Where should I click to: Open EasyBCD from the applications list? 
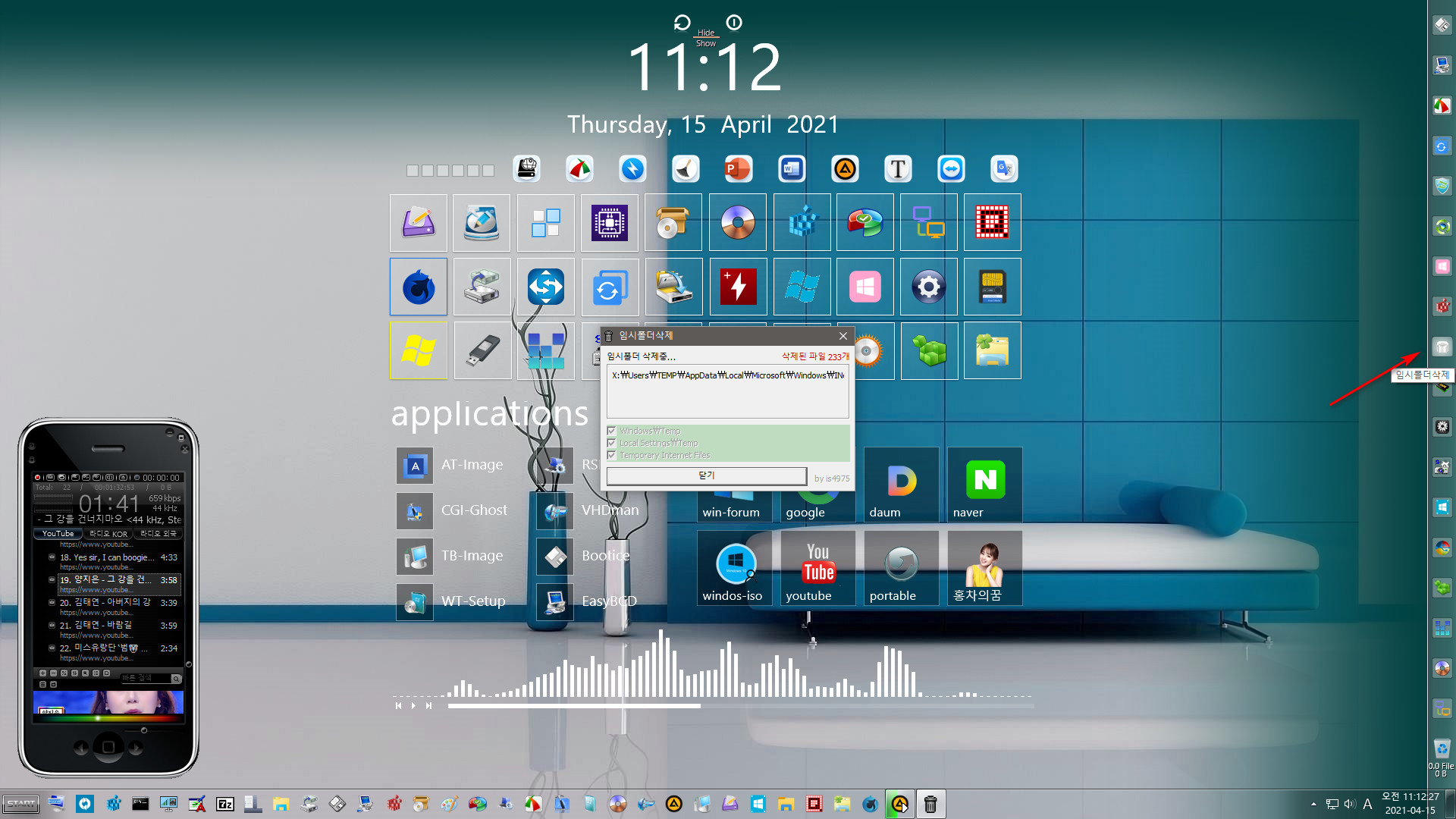(x=588, y=601)
